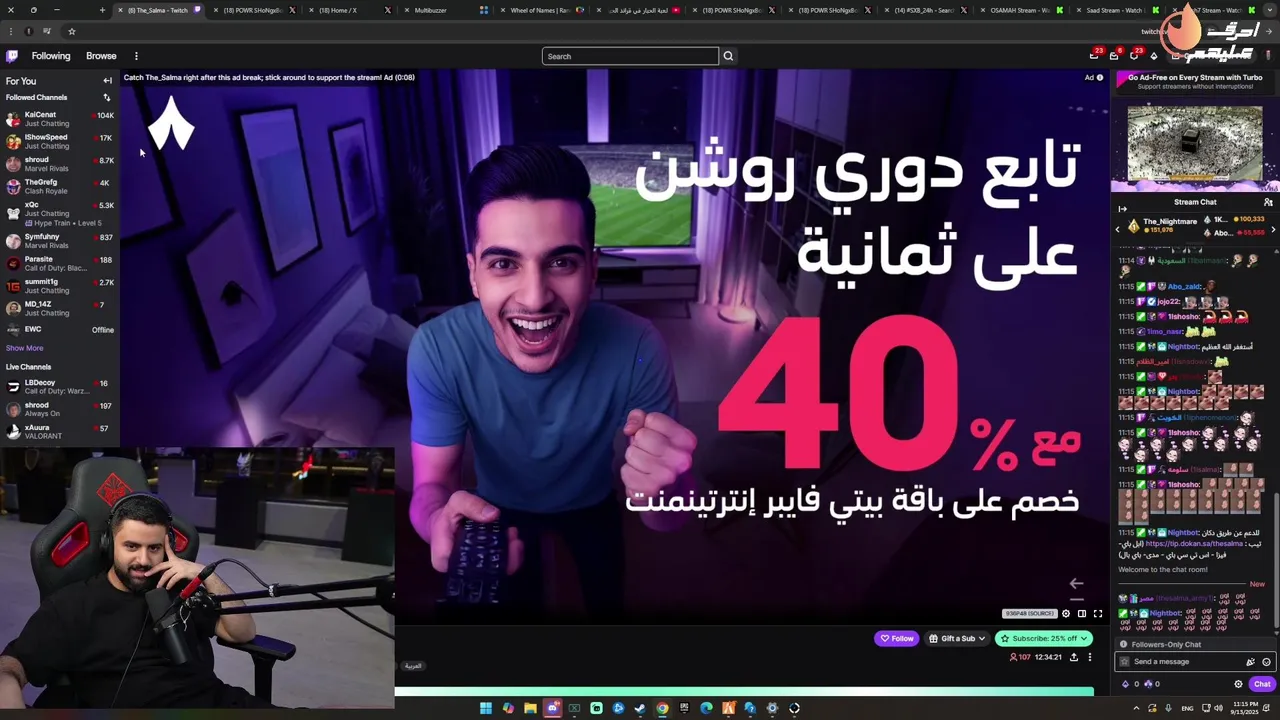Open the xAuura VALORANT channel

tap(60, 432)
